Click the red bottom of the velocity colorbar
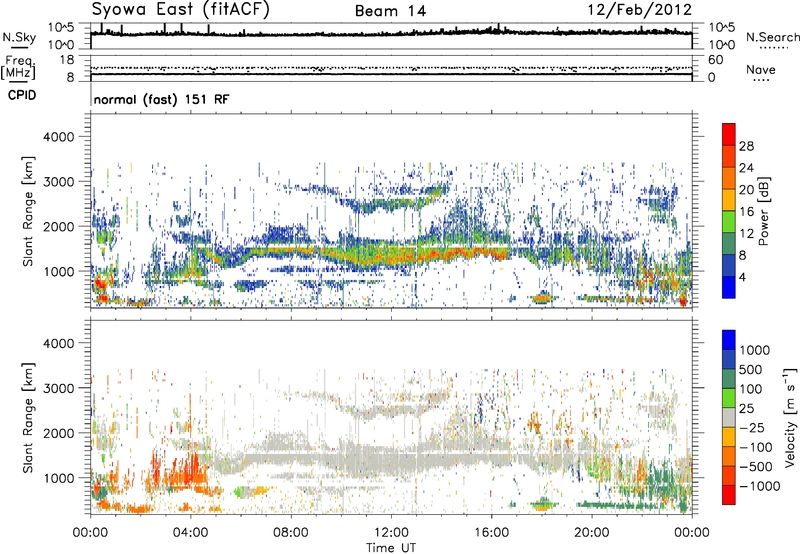Image resolution: width=800 pixels, height=554 pixels. click(729, 495)
